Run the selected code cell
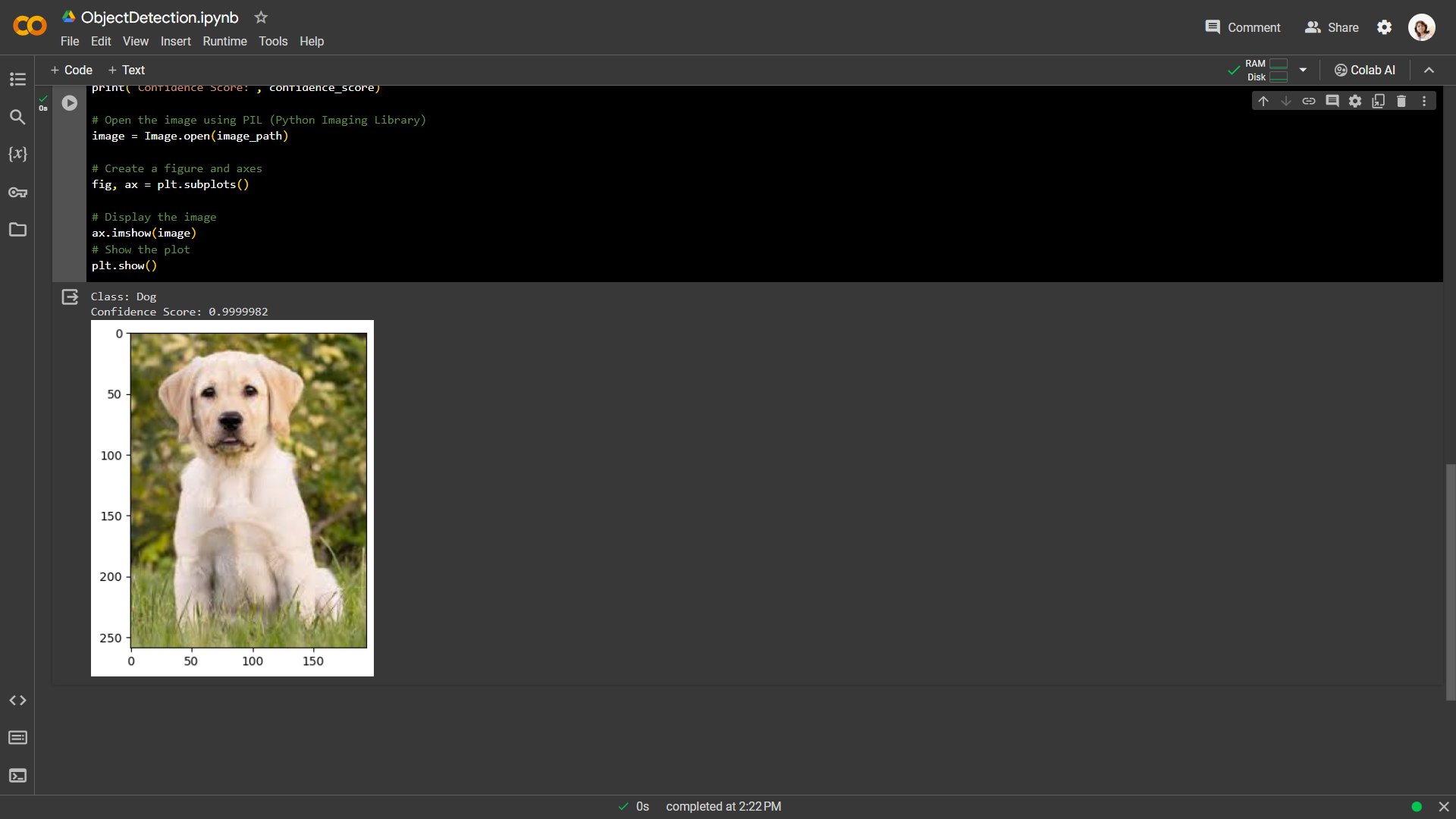1456x819 pixels. 69,102
